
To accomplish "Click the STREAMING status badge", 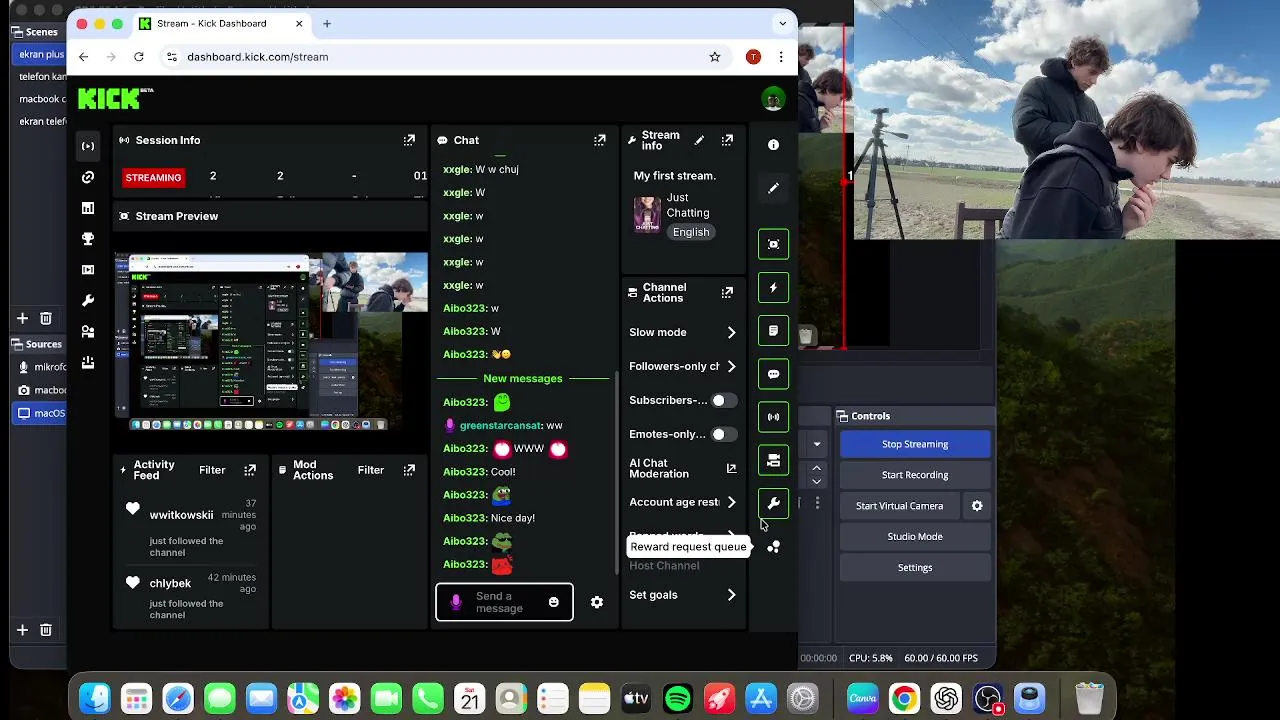I will pyautogui.click(x=153, y=177).
